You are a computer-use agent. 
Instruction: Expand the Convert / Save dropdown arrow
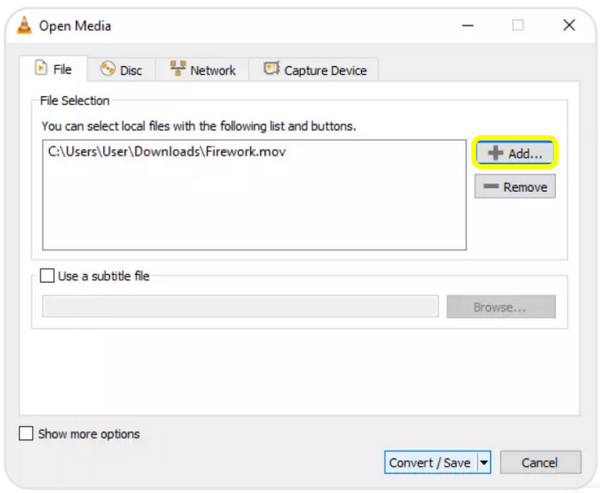(x=484, y=463)
